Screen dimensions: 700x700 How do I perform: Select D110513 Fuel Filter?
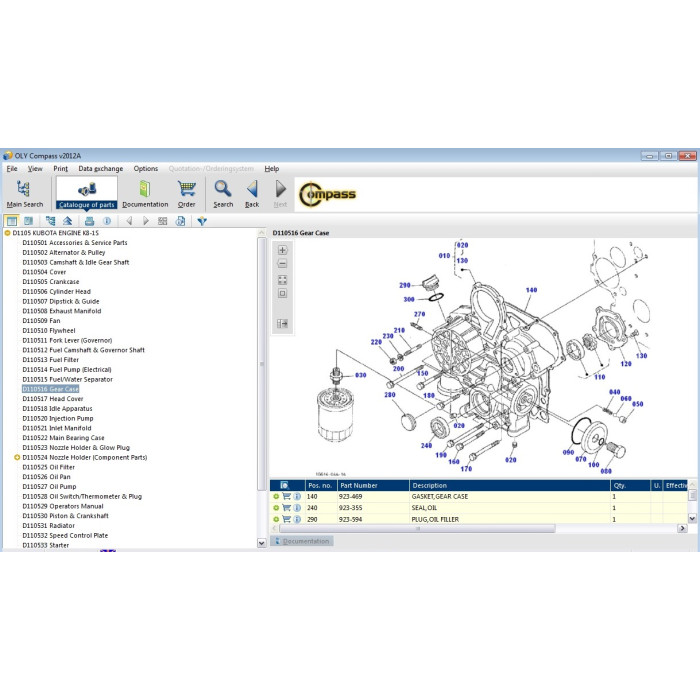pos(50,360)
